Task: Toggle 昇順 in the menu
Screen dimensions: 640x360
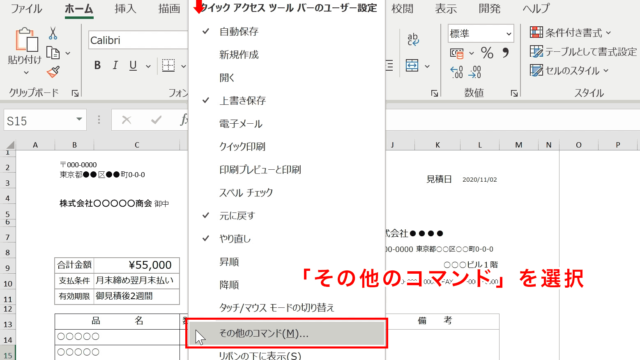Action: [x=287, y=262]
